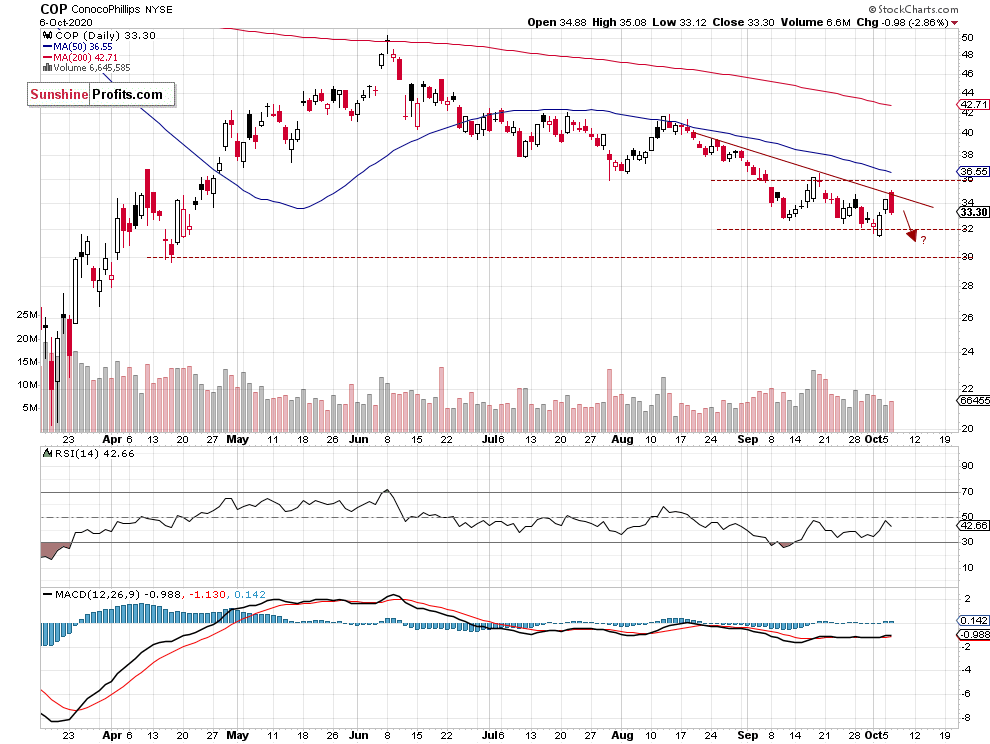Click the MA(200) 42.71 legend text
Image resolution: width=990 pixels, height=744 pixels.
pyautogui.click(x=85, y=57)
